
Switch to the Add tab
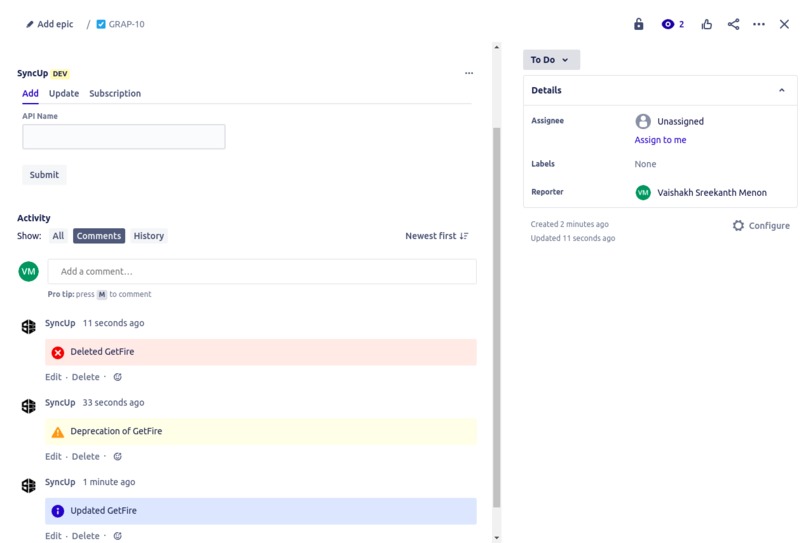tap(30, 94)
